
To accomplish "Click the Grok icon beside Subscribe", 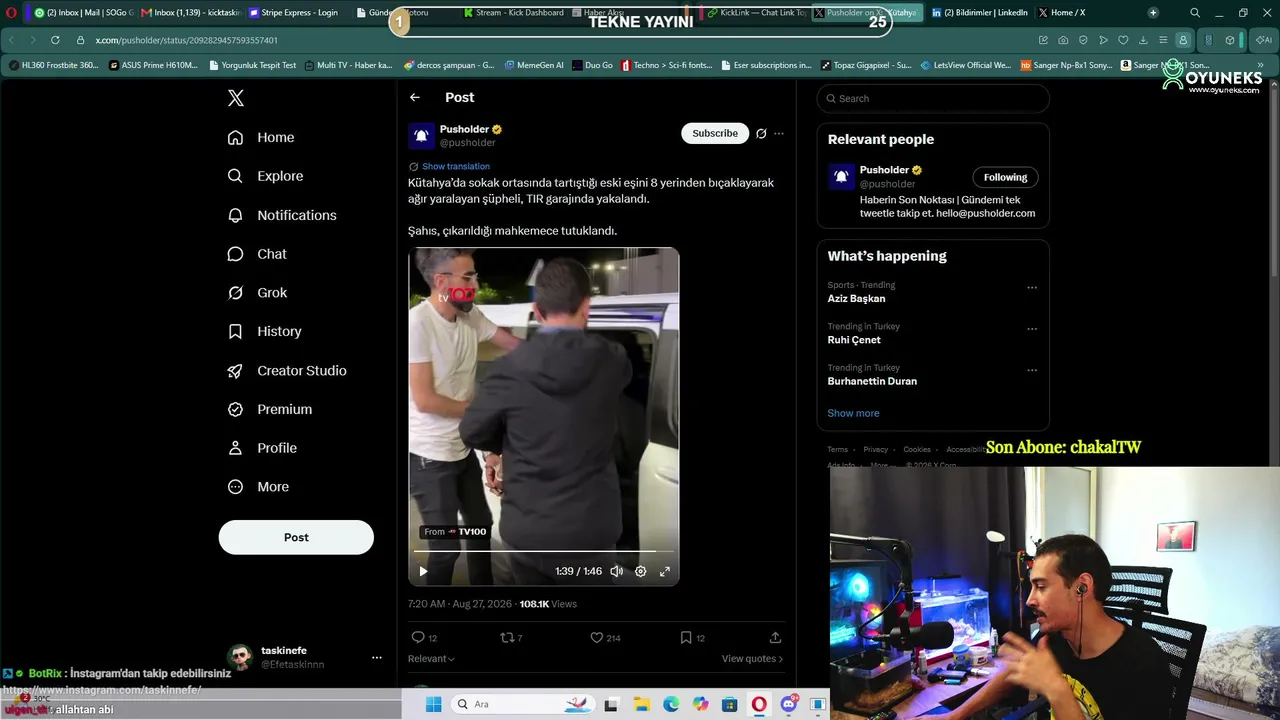I will pyautogui.click(x=761, y=133).
